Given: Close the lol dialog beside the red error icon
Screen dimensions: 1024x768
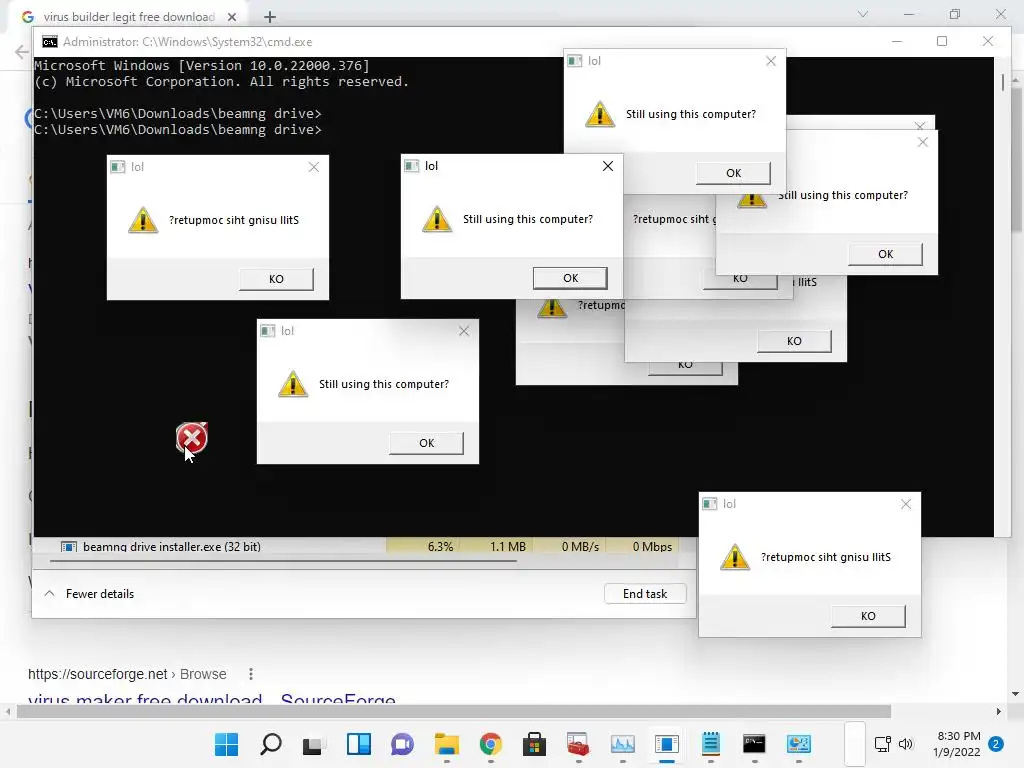Looking at the screenshot, I should [x=464, y=331].
